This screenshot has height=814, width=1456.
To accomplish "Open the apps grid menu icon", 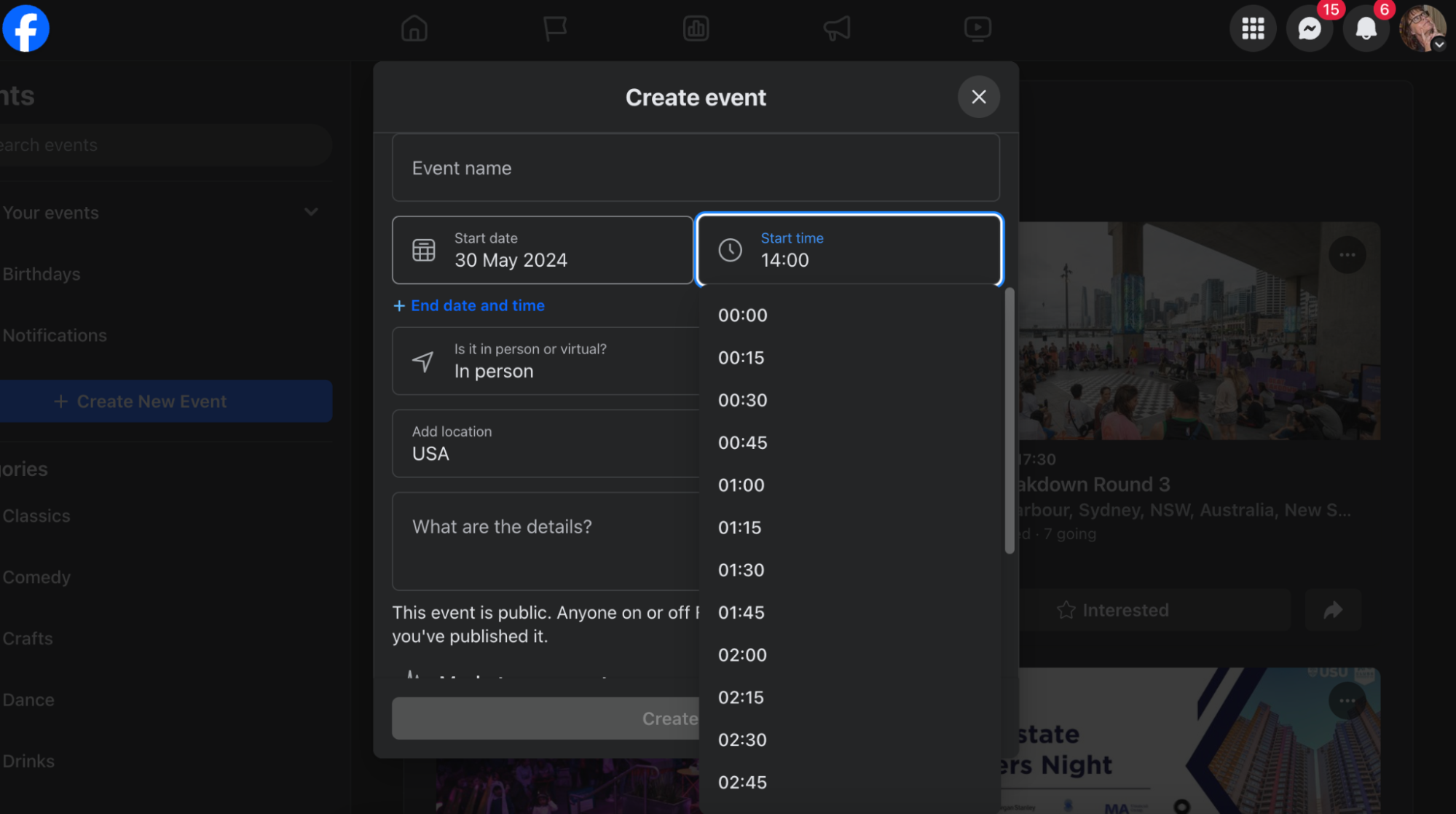I will [1253, 28].
